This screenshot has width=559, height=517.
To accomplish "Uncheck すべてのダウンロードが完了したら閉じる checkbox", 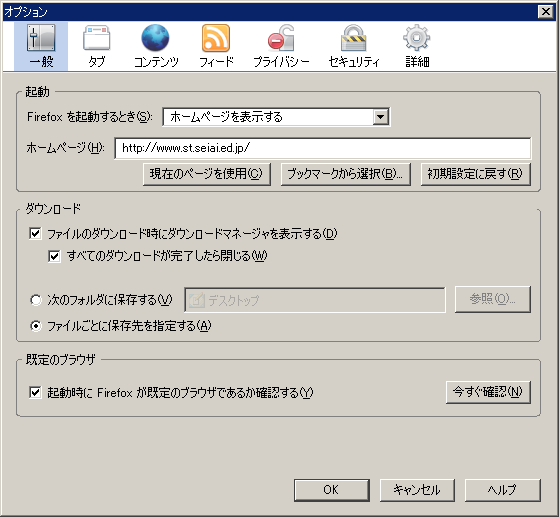I will coord(54,256).
